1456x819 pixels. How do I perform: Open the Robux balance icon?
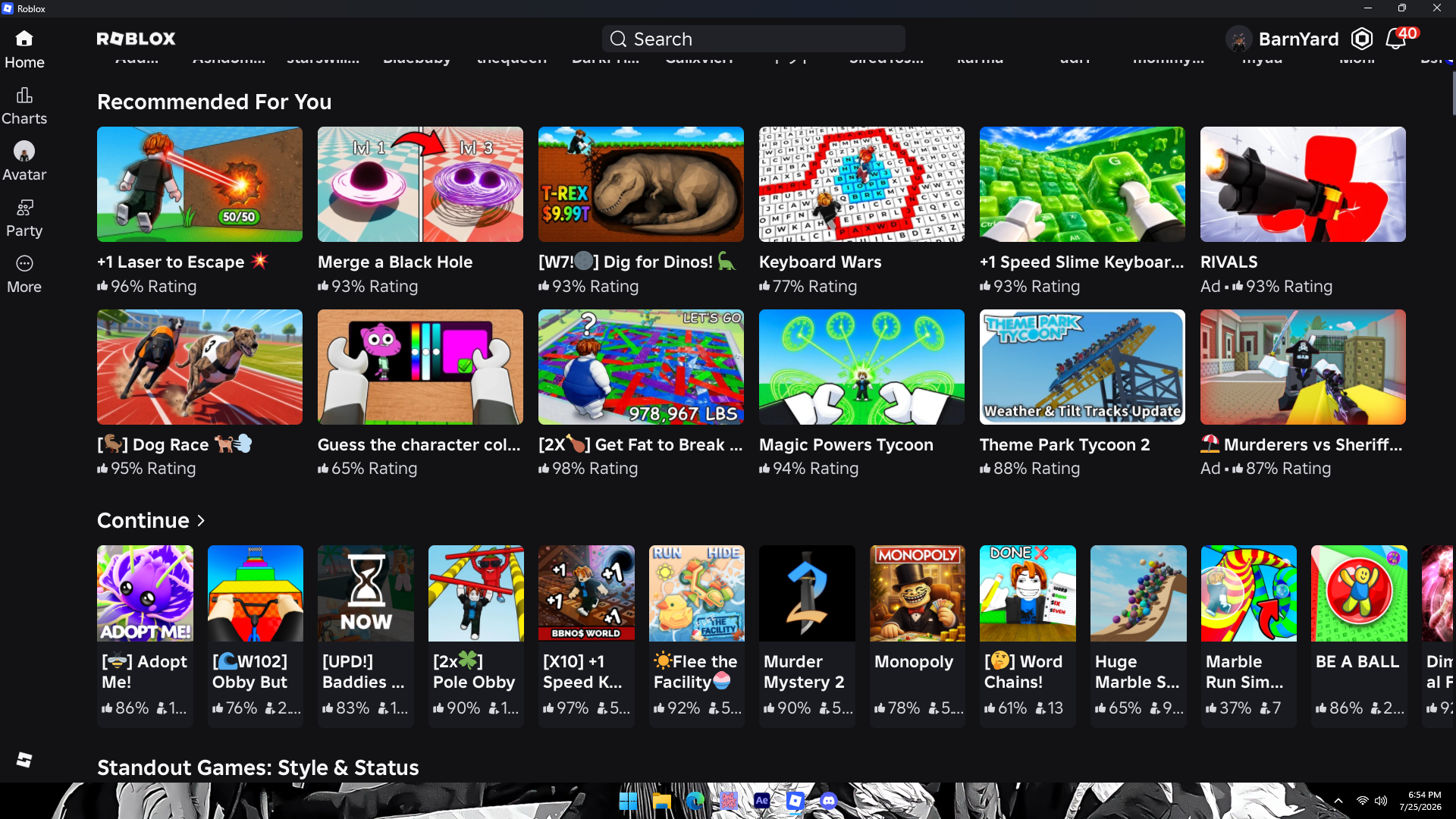(1362, 39)
